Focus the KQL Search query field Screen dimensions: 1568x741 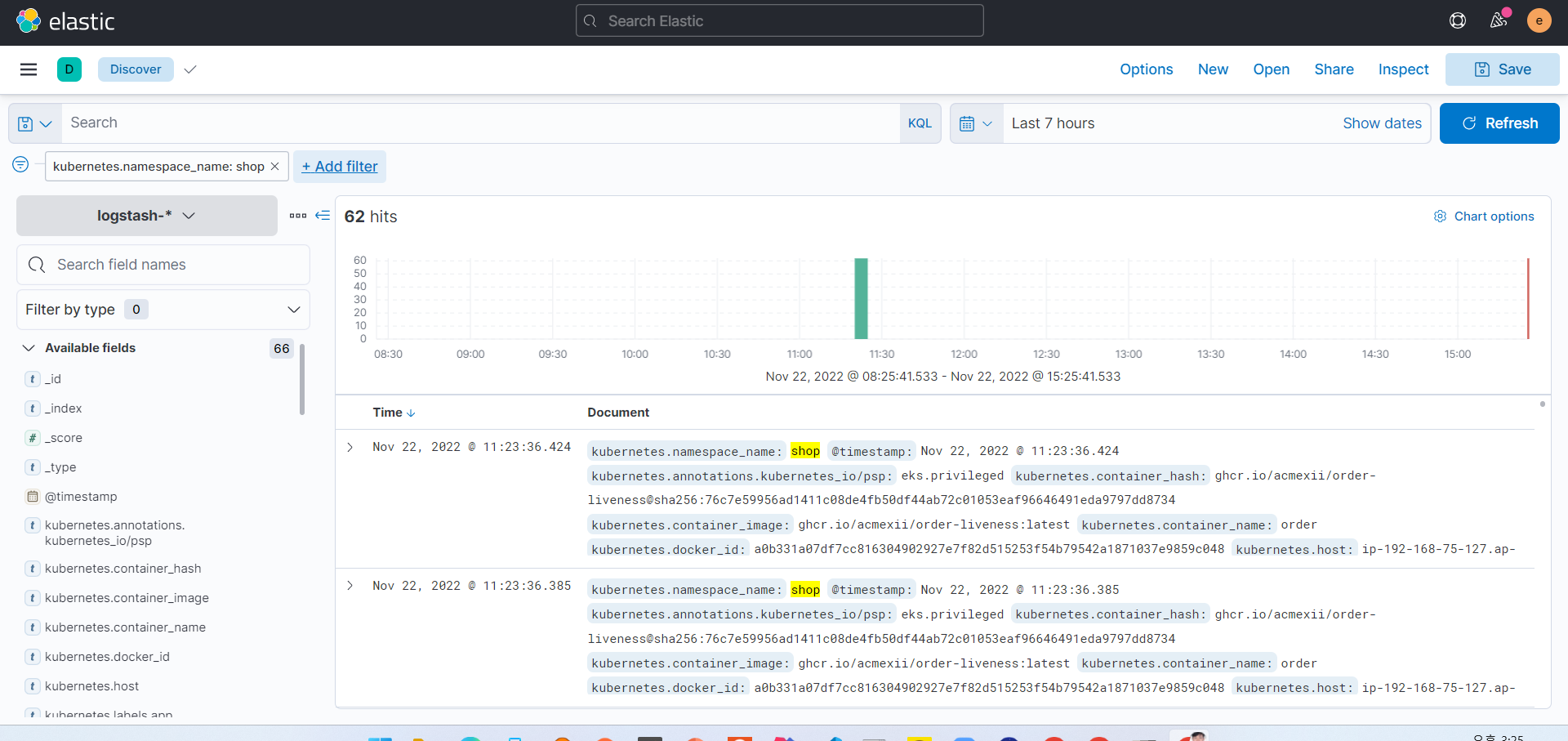(481, 123)
